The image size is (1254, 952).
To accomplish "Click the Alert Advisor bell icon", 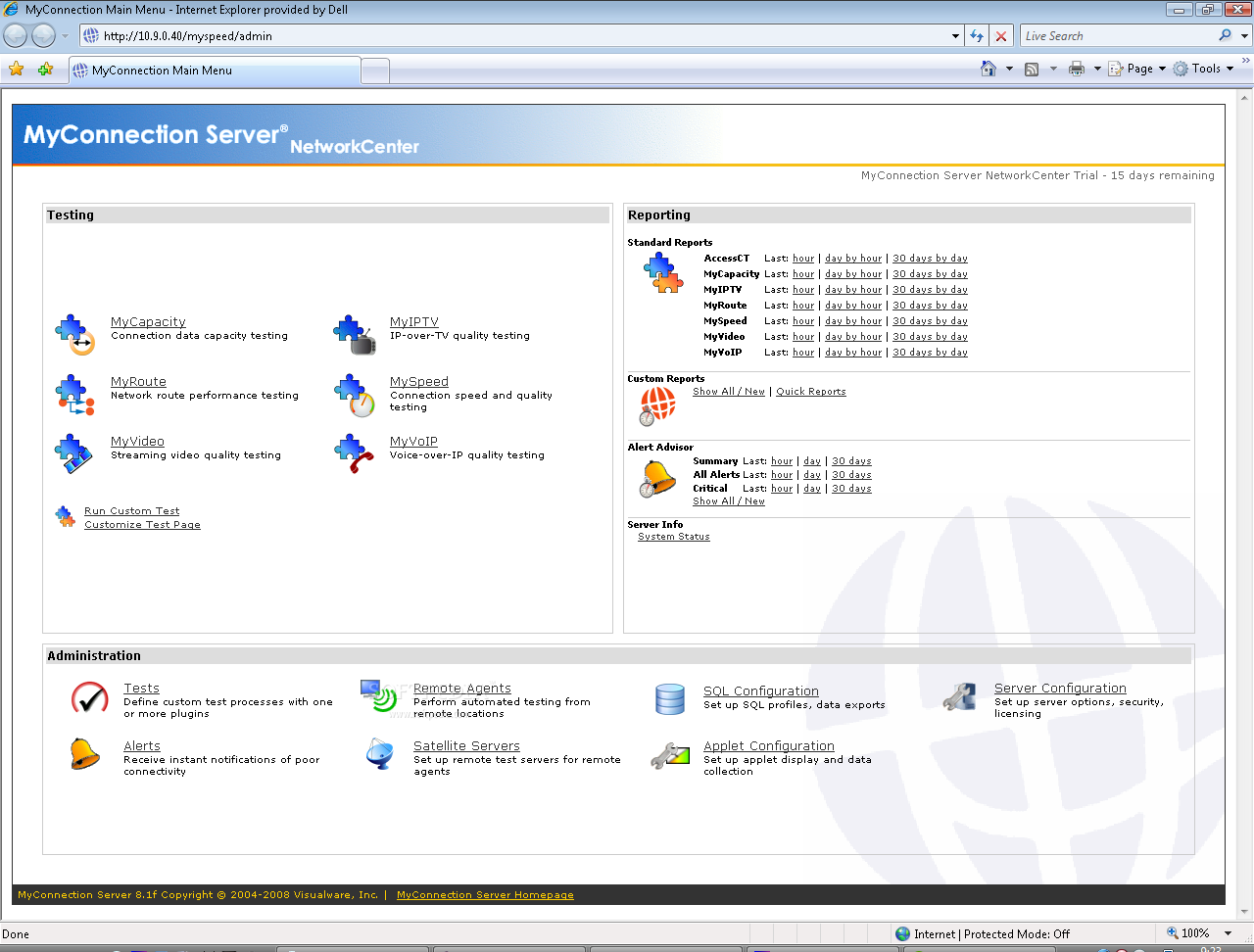I will (x=657, y=479).
